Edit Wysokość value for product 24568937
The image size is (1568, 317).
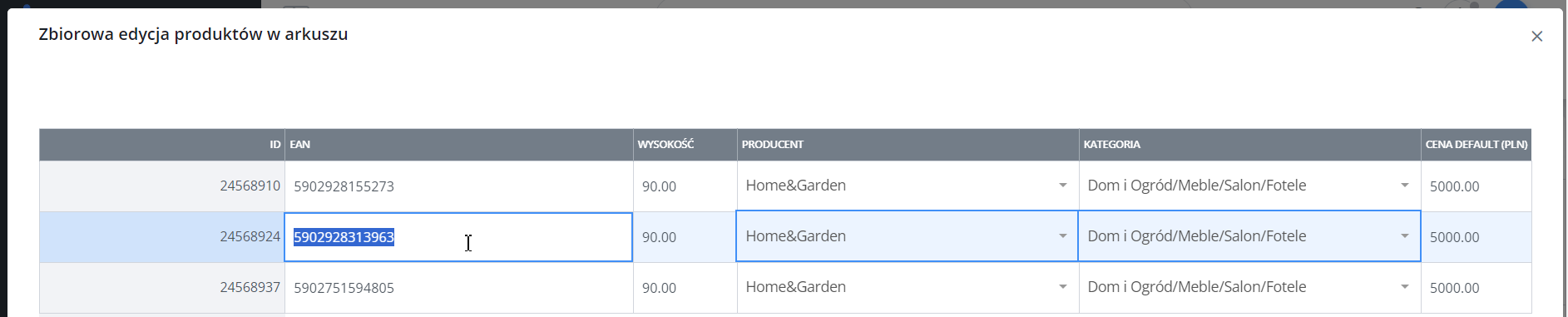coord(685,288)
